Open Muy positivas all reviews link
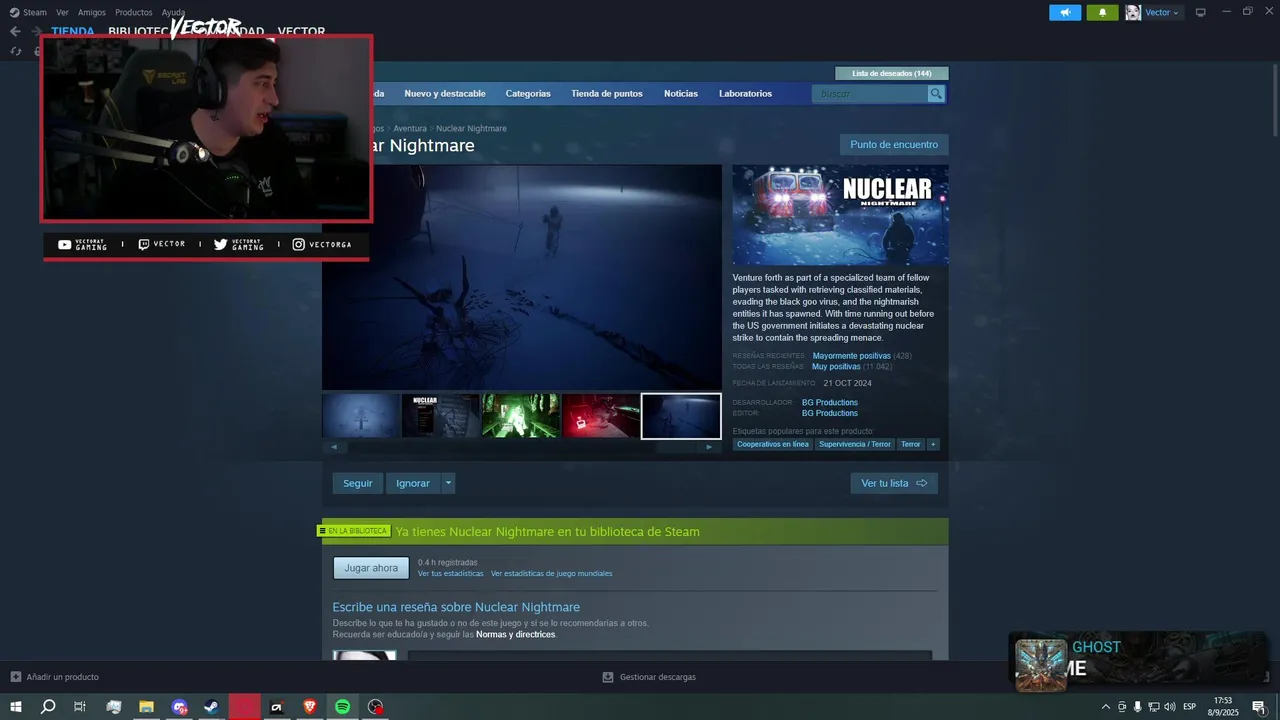Viewport: 1280px width, 720px height. point(836,367)
